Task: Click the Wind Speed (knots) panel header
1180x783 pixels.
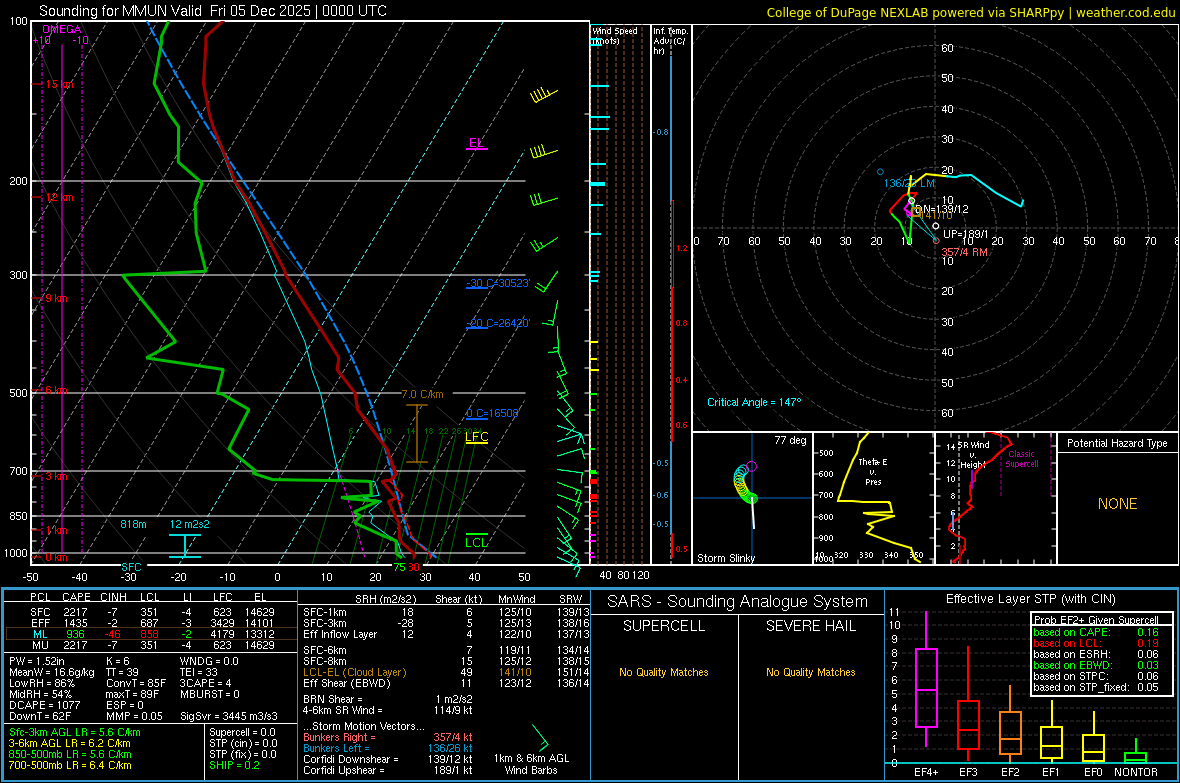Action: (615, 35)
